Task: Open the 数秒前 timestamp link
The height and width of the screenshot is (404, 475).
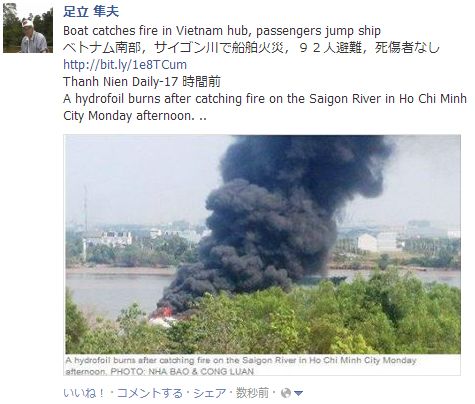Action: [x=252, y=393]
